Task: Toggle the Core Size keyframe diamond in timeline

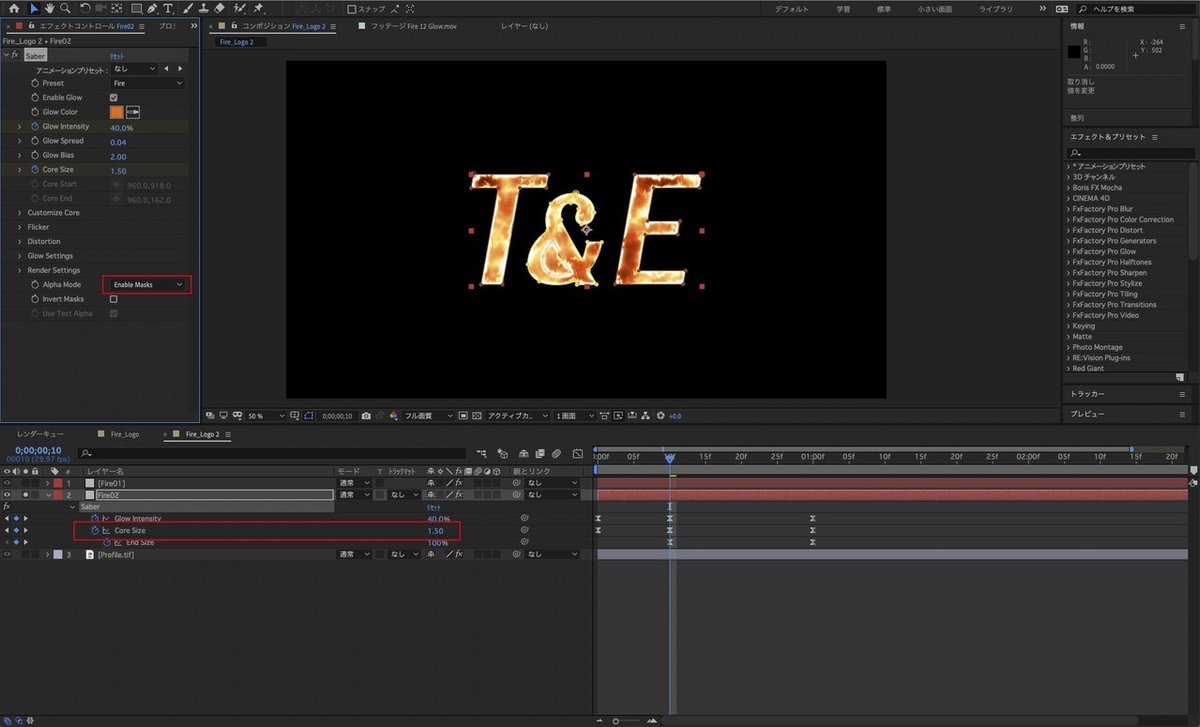Action: 16,530
